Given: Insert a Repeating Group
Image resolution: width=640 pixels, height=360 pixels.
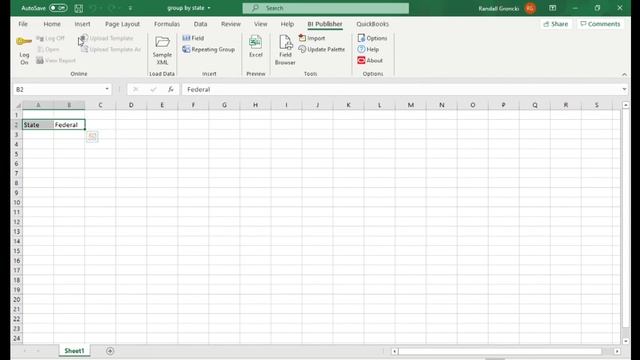Looking at the screenshot, I should 209,49.
